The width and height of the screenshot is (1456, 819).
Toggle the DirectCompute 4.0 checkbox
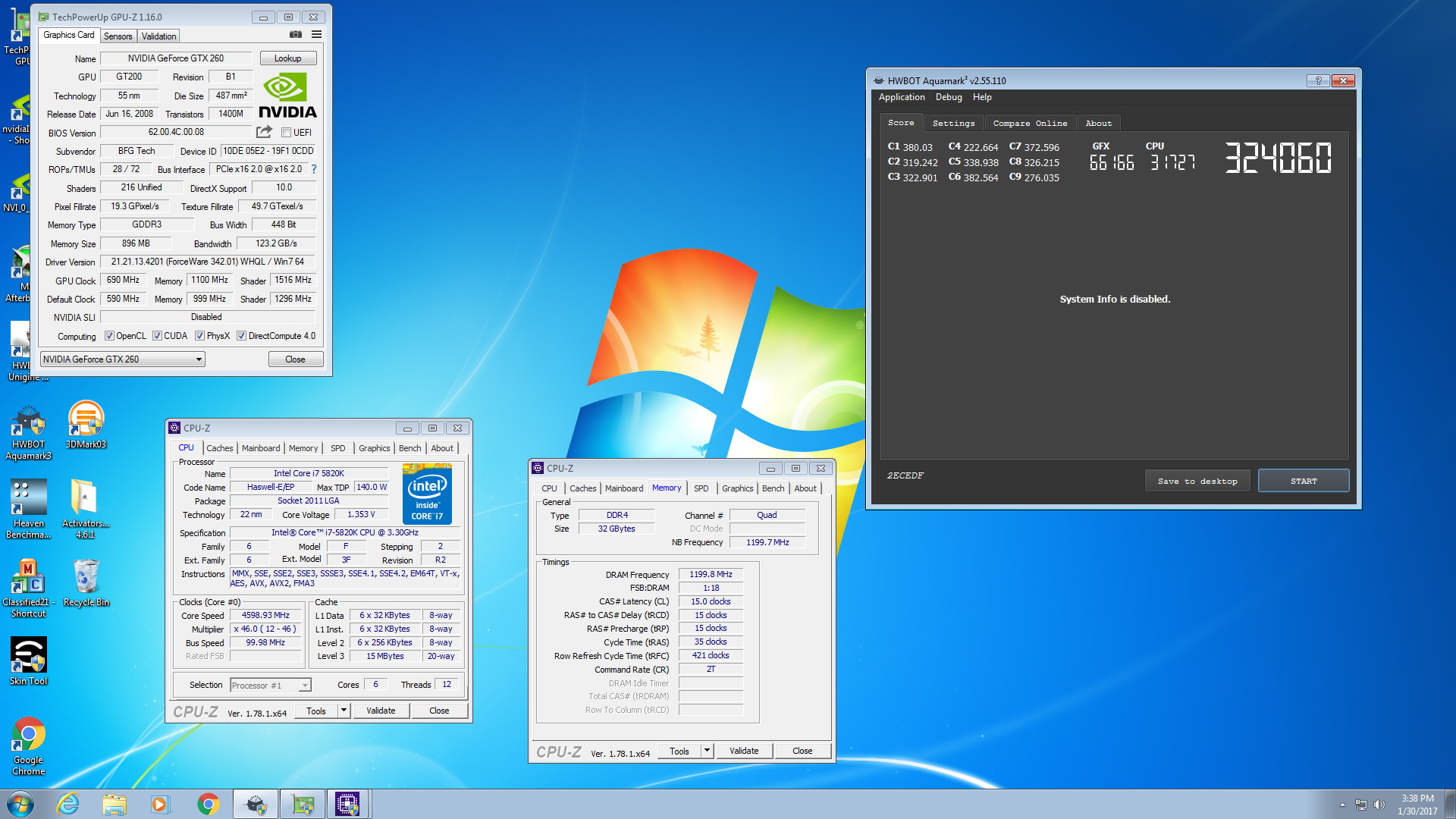pos(241,336)
